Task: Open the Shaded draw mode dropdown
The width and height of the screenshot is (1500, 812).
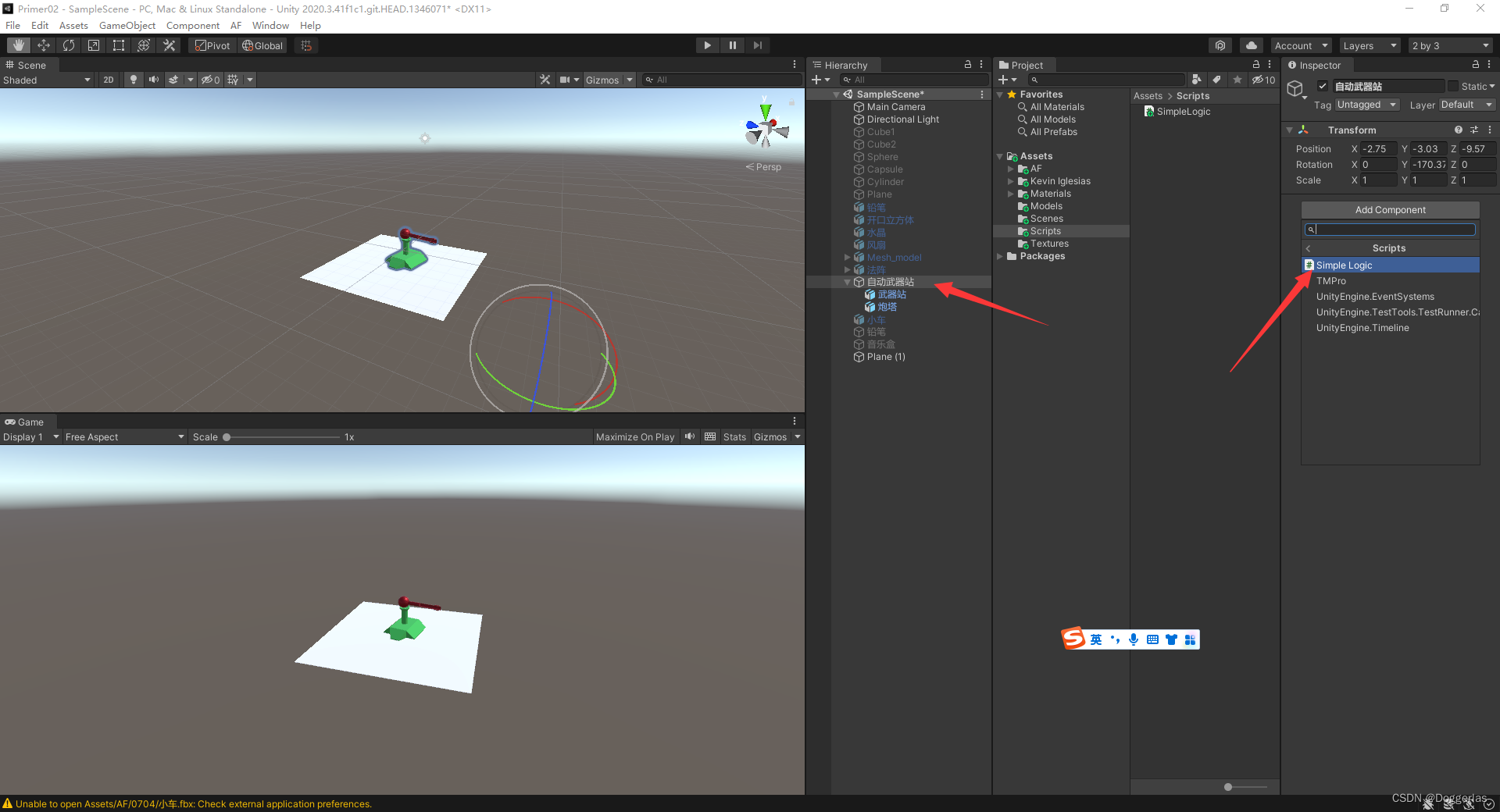Action: coord(47,80)
